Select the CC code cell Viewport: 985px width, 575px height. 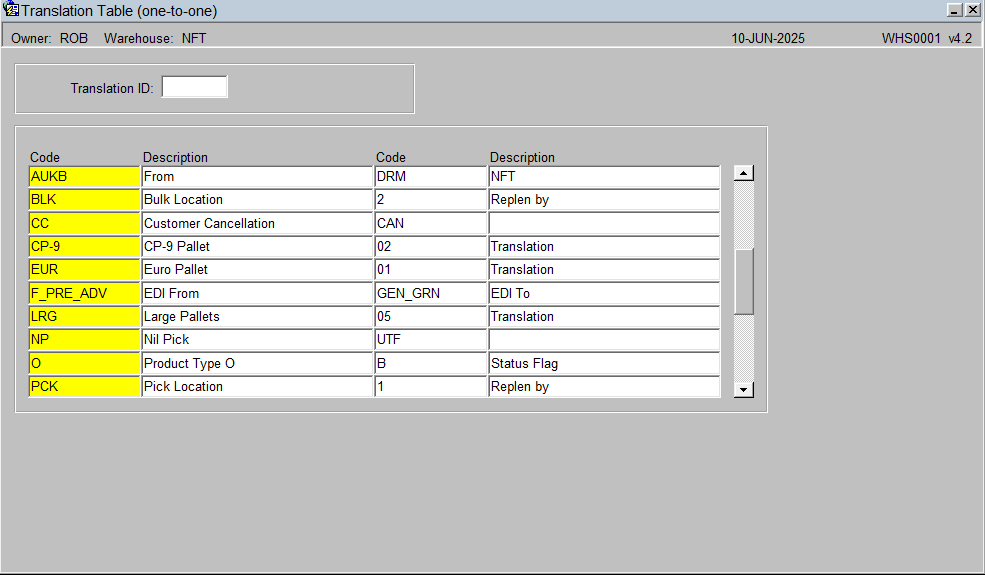tap(84, 223)
